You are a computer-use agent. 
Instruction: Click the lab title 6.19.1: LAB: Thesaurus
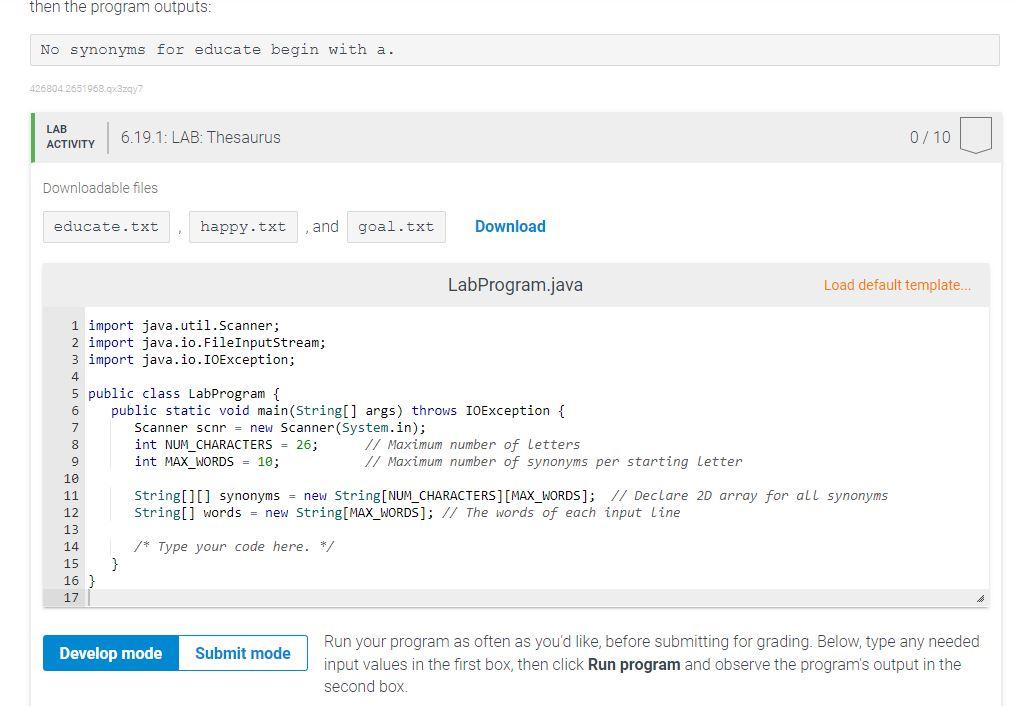click(198, 137)
